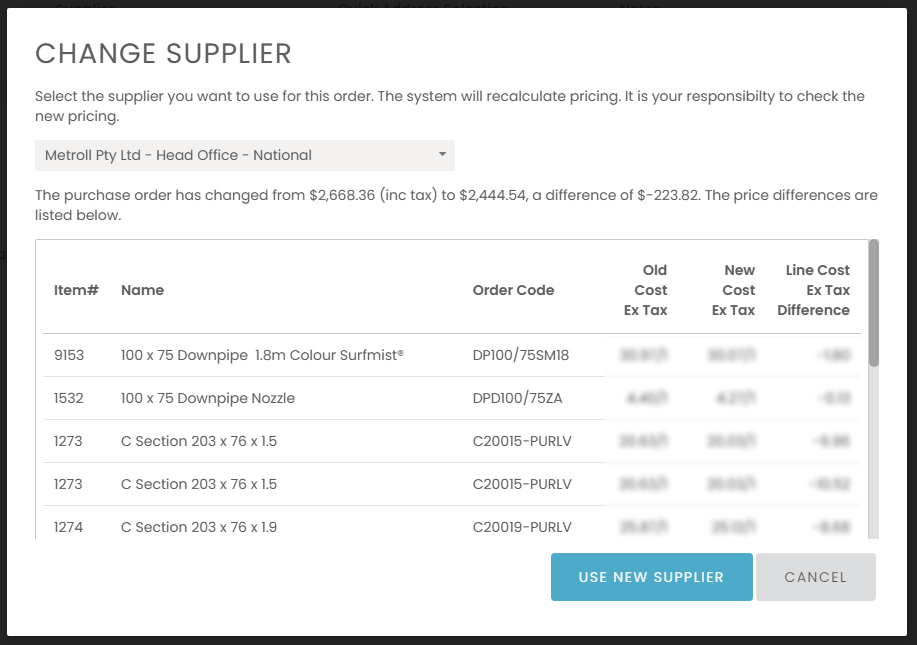The image size is (917, 645).
Task: Select the C Section 203 x 76 x 1.9 row
Action: click(199, 527)
